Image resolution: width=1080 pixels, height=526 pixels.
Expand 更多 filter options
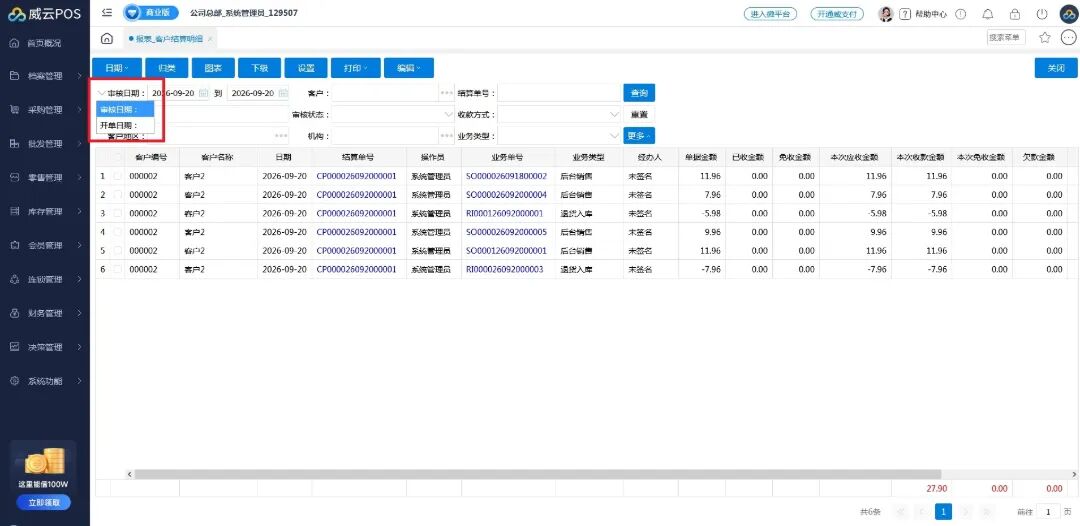point(639,136)
